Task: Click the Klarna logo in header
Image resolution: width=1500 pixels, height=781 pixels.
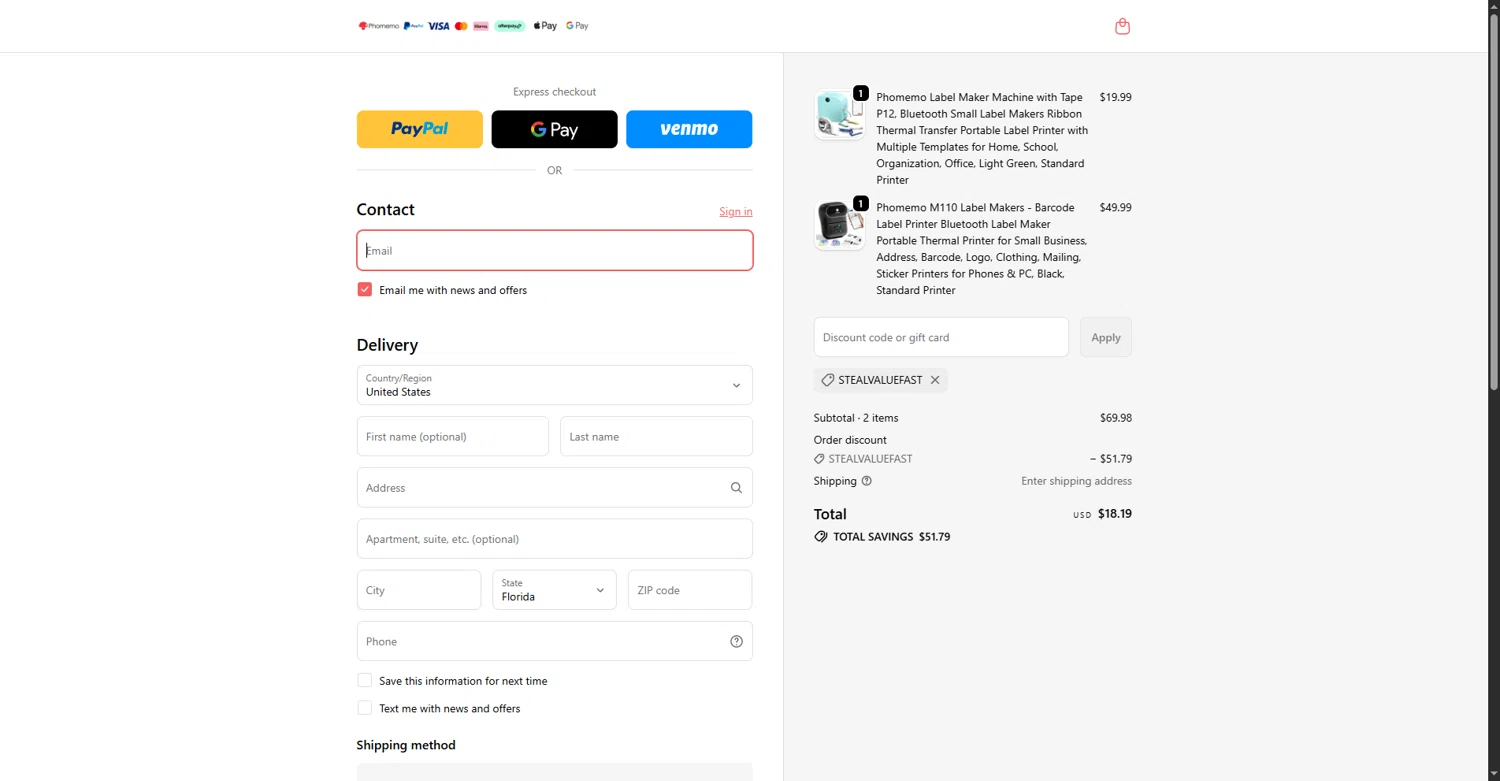Action: pos(481,26)
